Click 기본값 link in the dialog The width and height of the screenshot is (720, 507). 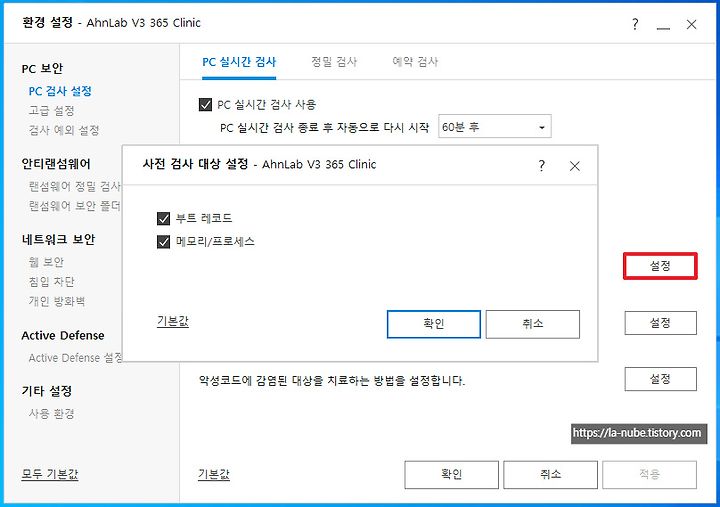click(x=173, y=321)
